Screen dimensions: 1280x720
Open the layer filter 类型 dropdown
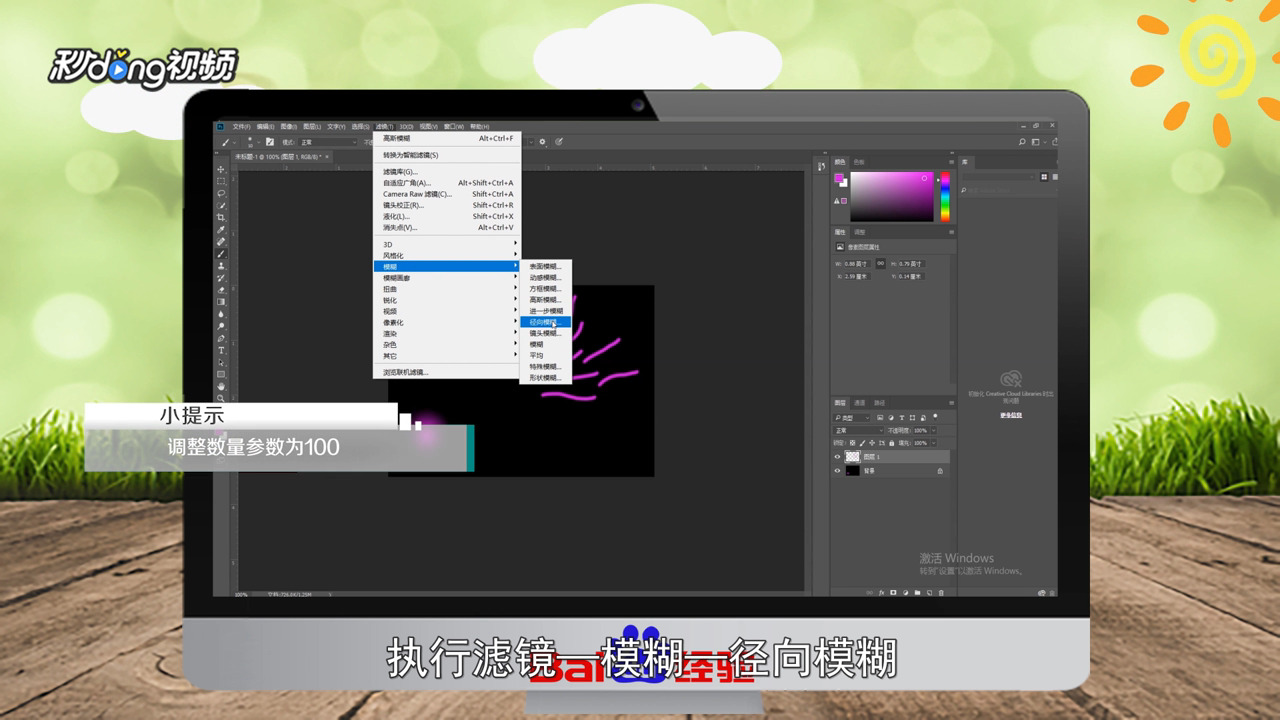[x=851, y=417]
